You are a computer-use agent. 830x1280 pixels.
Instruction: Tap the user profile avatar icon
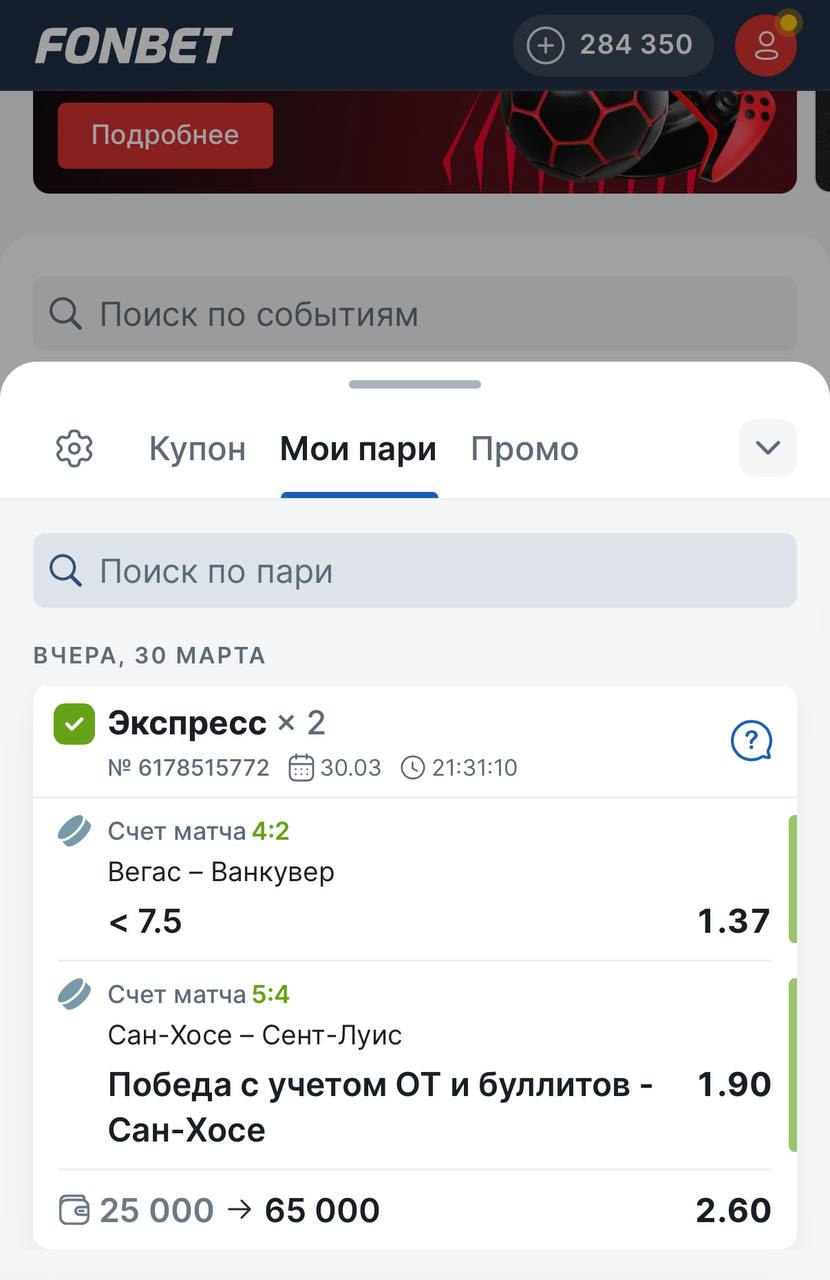pyautogui.click(x=766, y=45)
